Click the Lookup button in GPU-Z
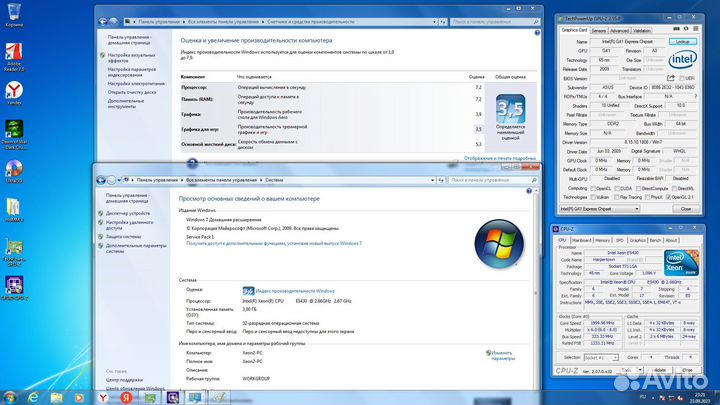The image size is (720, 405). [682, 41]
